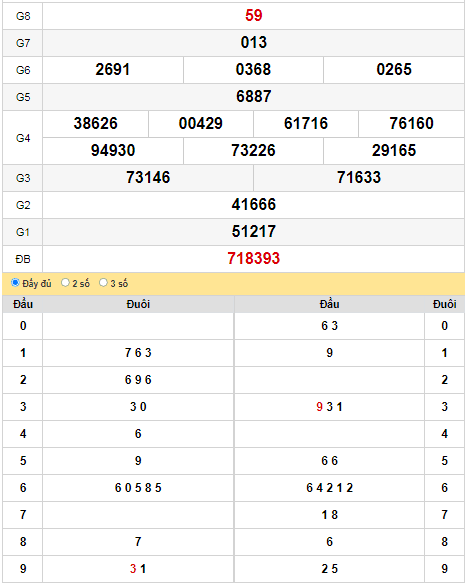Click the G4 number 38626

coord(96,123)
